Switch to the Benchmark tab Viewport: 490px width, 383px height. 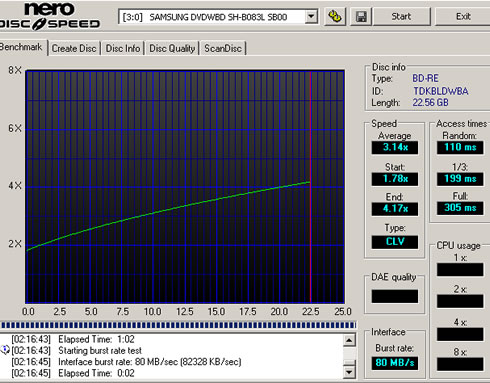click(x=22, y=47)
